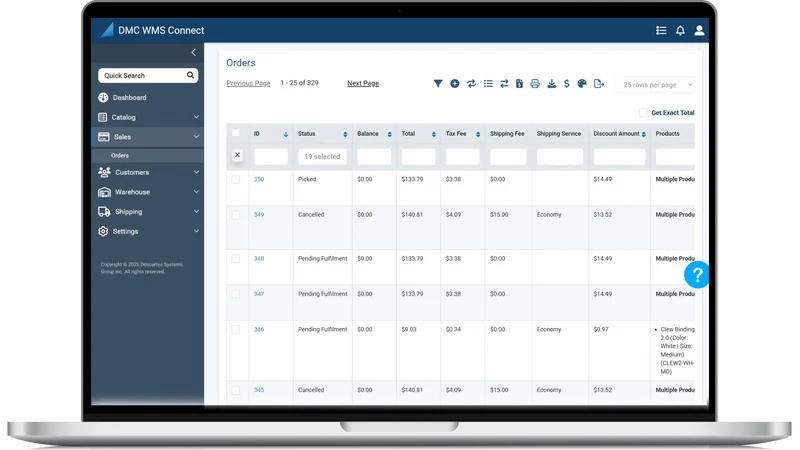This screenshot has height=450, width=800.
Task: Check the box for order 348
Action: pos(236,259)
